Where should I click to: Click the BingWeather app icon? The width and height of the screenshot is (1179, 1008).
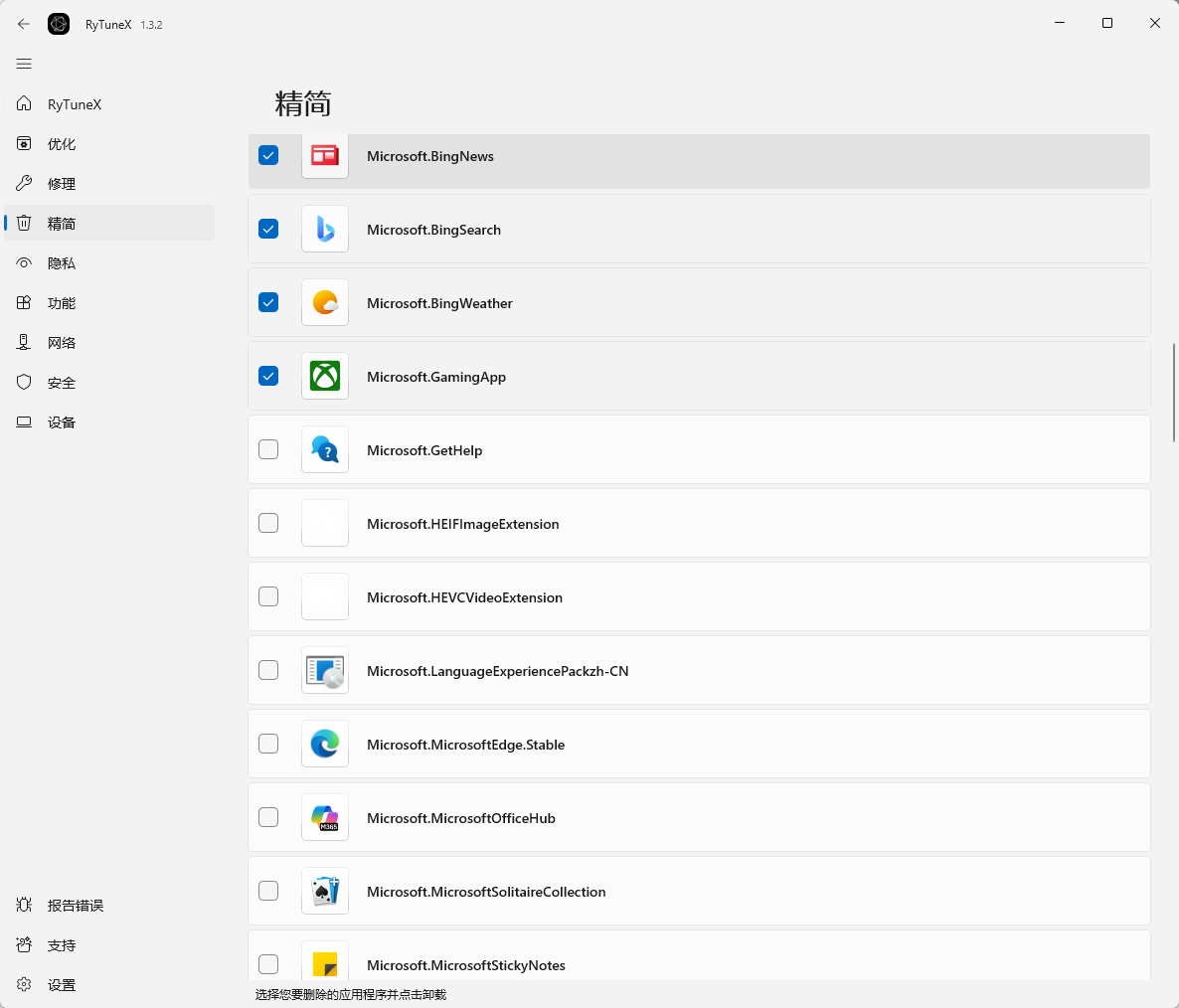(325, 302)
